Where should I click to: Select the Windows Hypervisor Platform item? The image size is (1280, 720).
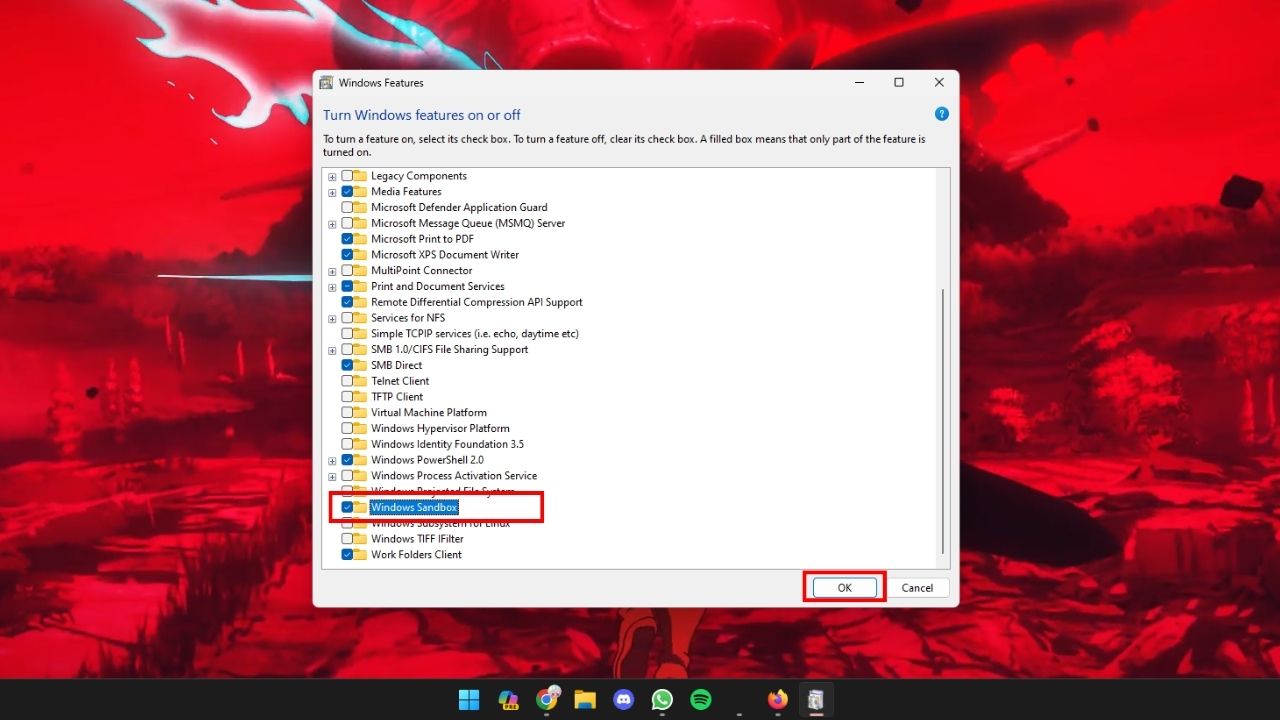(440, 428)
